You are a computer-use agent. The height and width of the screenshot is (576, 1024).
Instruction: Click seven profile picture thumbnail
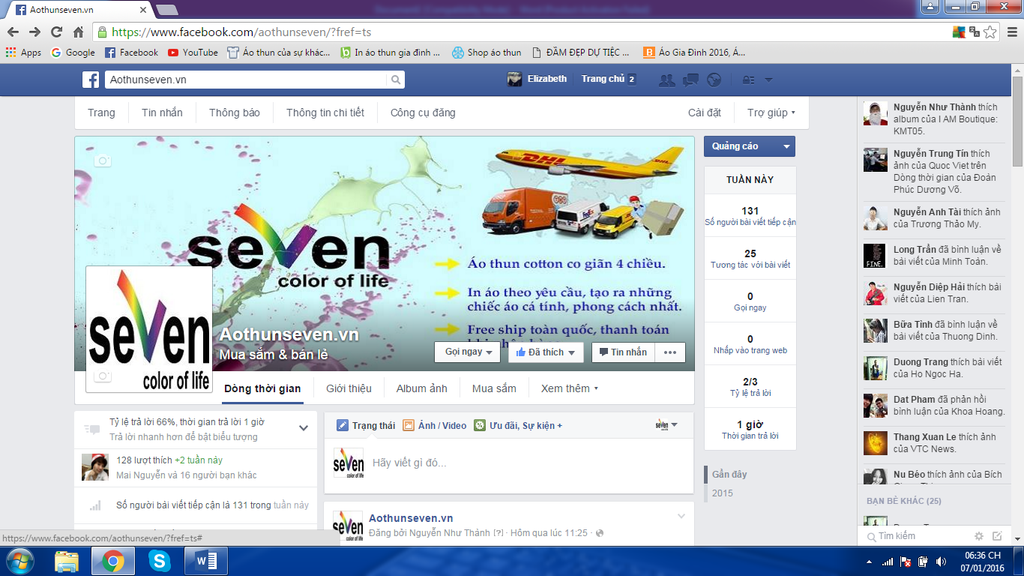click(x=149, y=328)
